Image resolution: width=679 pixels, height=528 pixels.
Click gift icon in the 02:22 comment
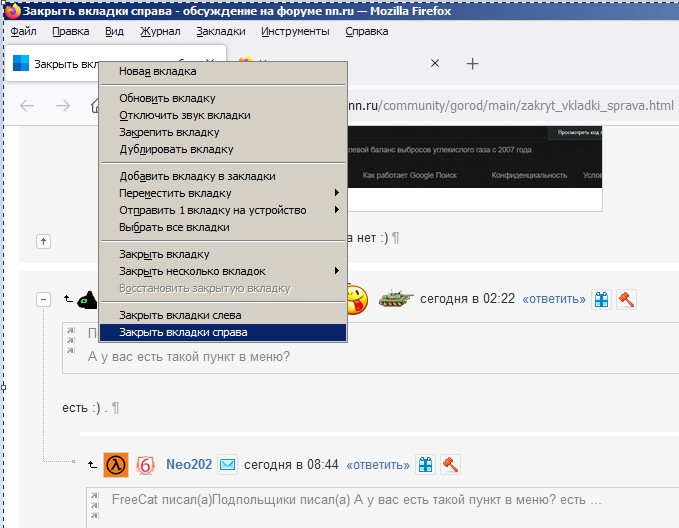click(601, 299)
